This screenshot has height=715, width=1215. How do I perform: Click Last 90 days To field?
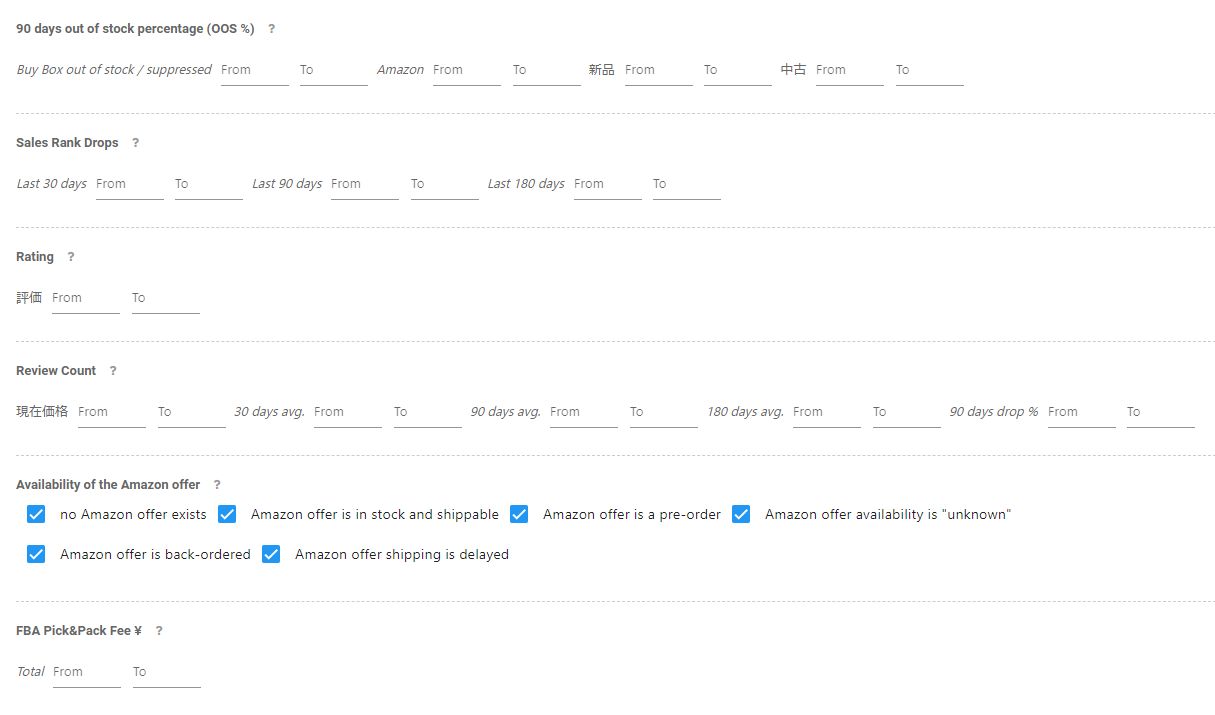(x=445, y=184)
